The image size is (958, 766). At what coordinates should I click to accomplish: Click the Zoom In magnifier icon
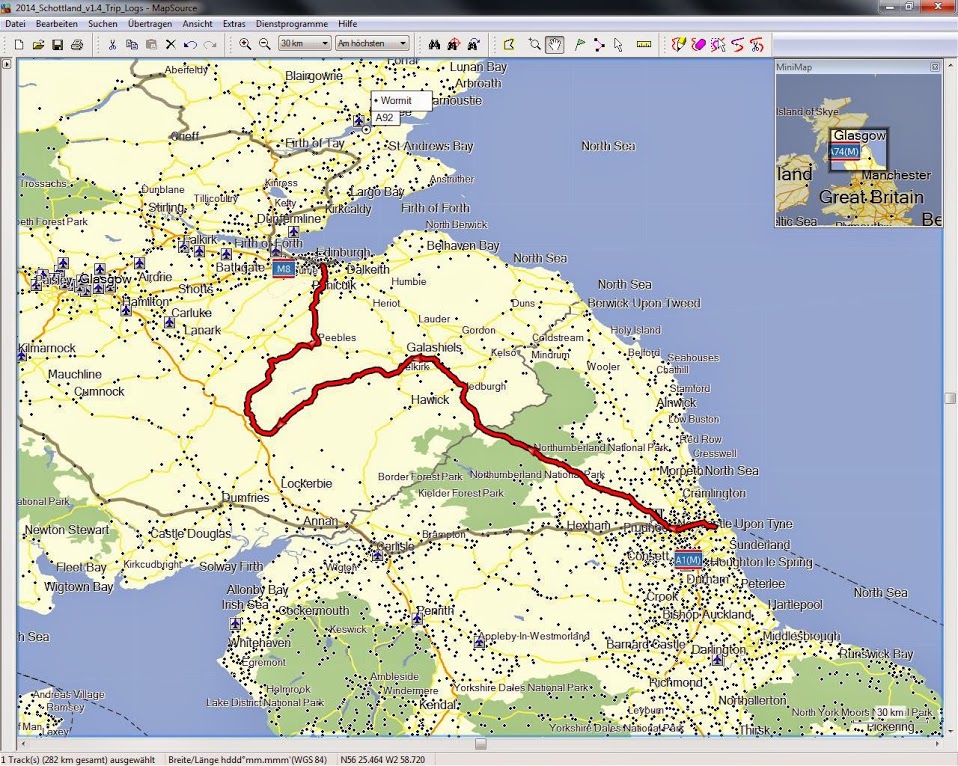pyautogui.click(x=245, y=44)
